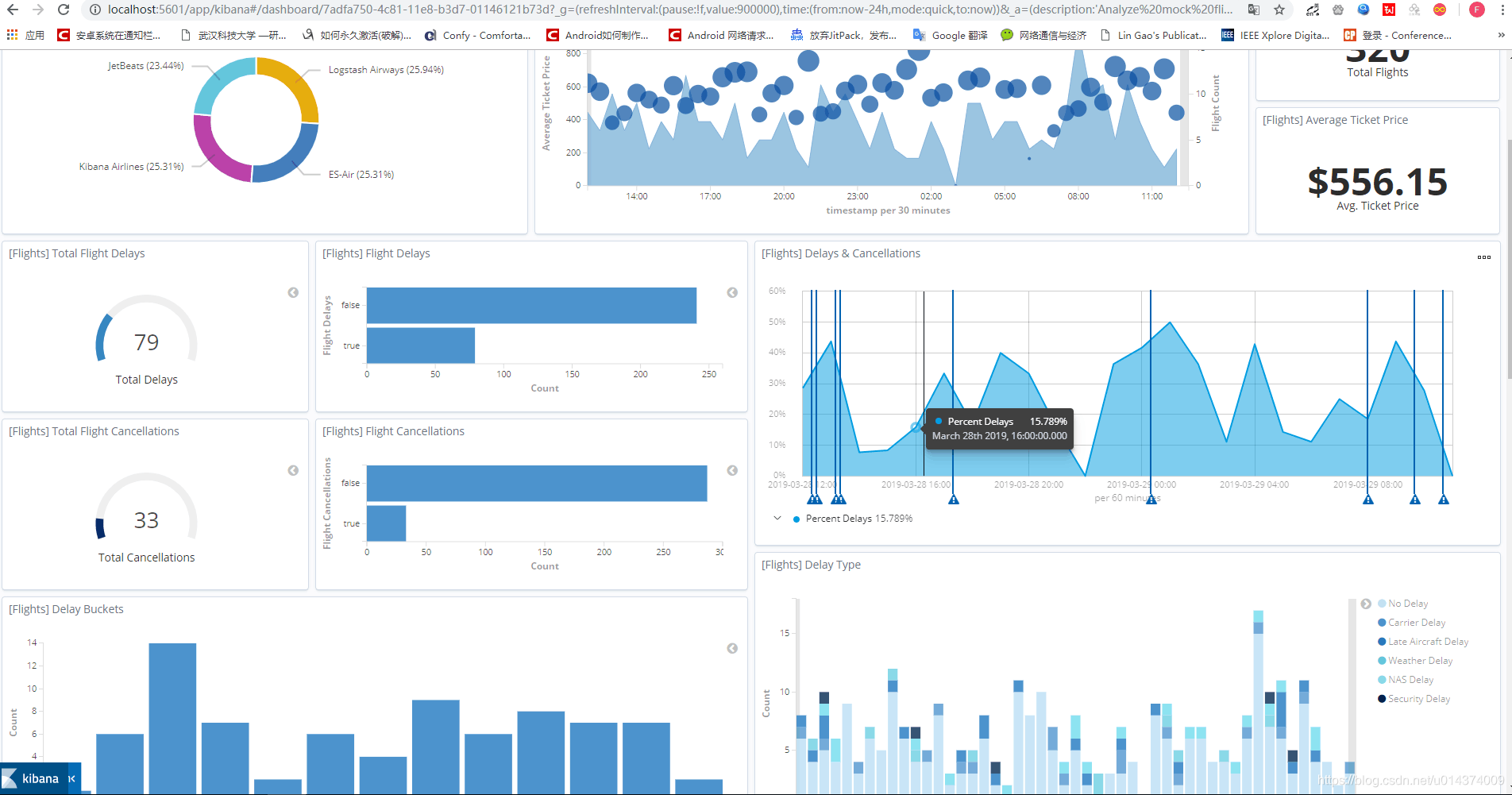This screenshot has width=1512, height=795.
Task: View site information icon in address bar
Action: 94,10
